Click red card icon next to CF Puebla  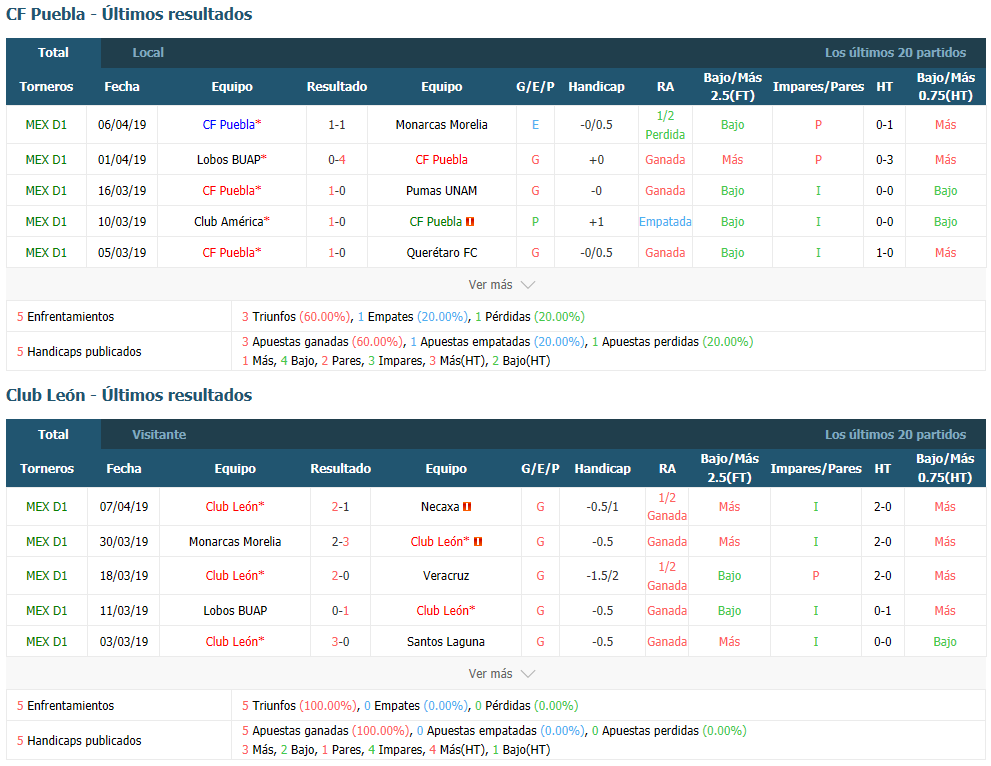(x=470, y=222)
